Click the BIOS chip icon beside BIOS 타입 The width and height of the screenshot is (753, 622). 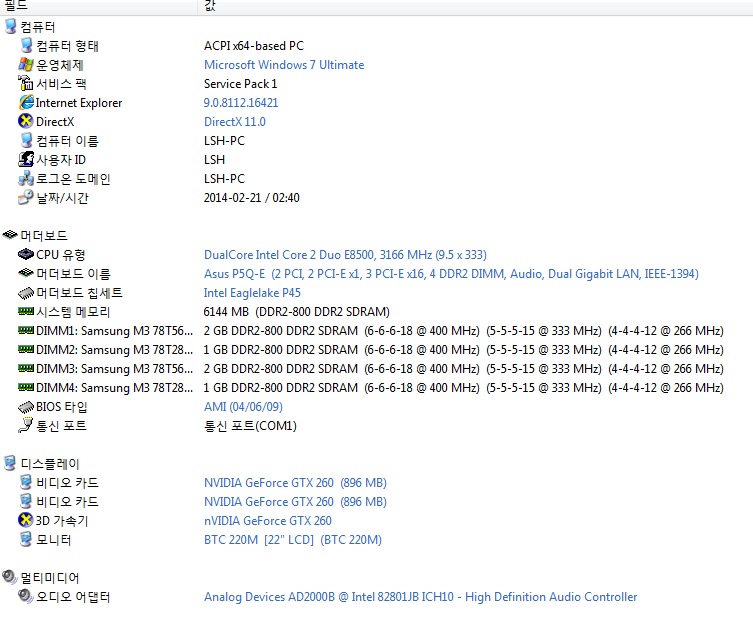26,407
